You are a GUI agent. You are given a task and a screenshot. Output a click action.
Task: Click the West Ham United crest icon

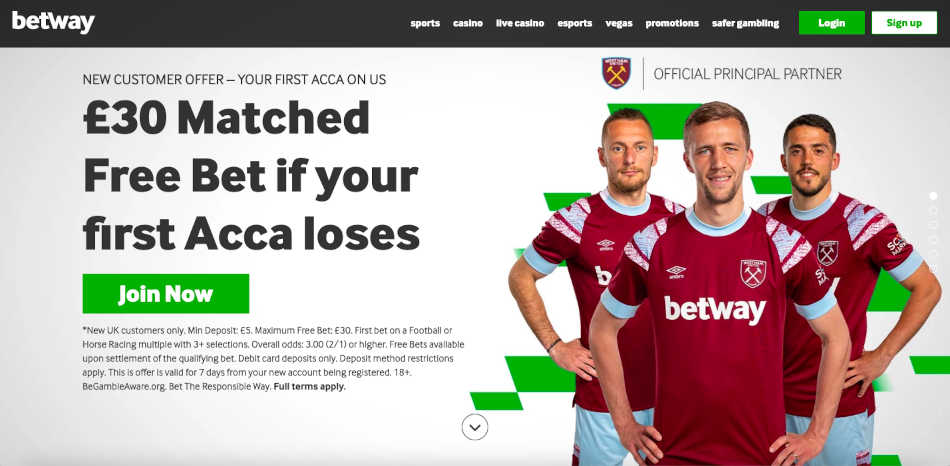pyautogui.click(x=616, y=73)
